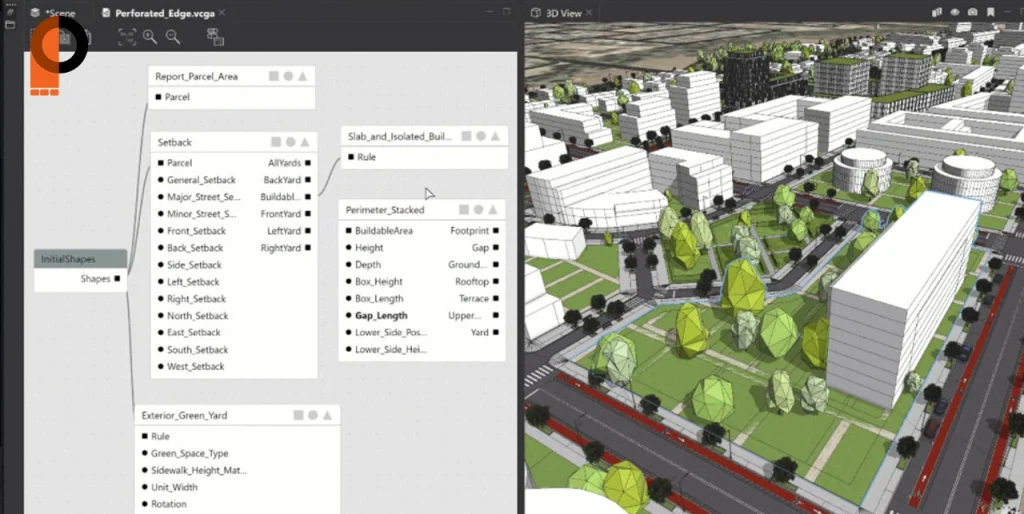
Task: Switch to the Scene tab
Action: click(x=59, y=13)
